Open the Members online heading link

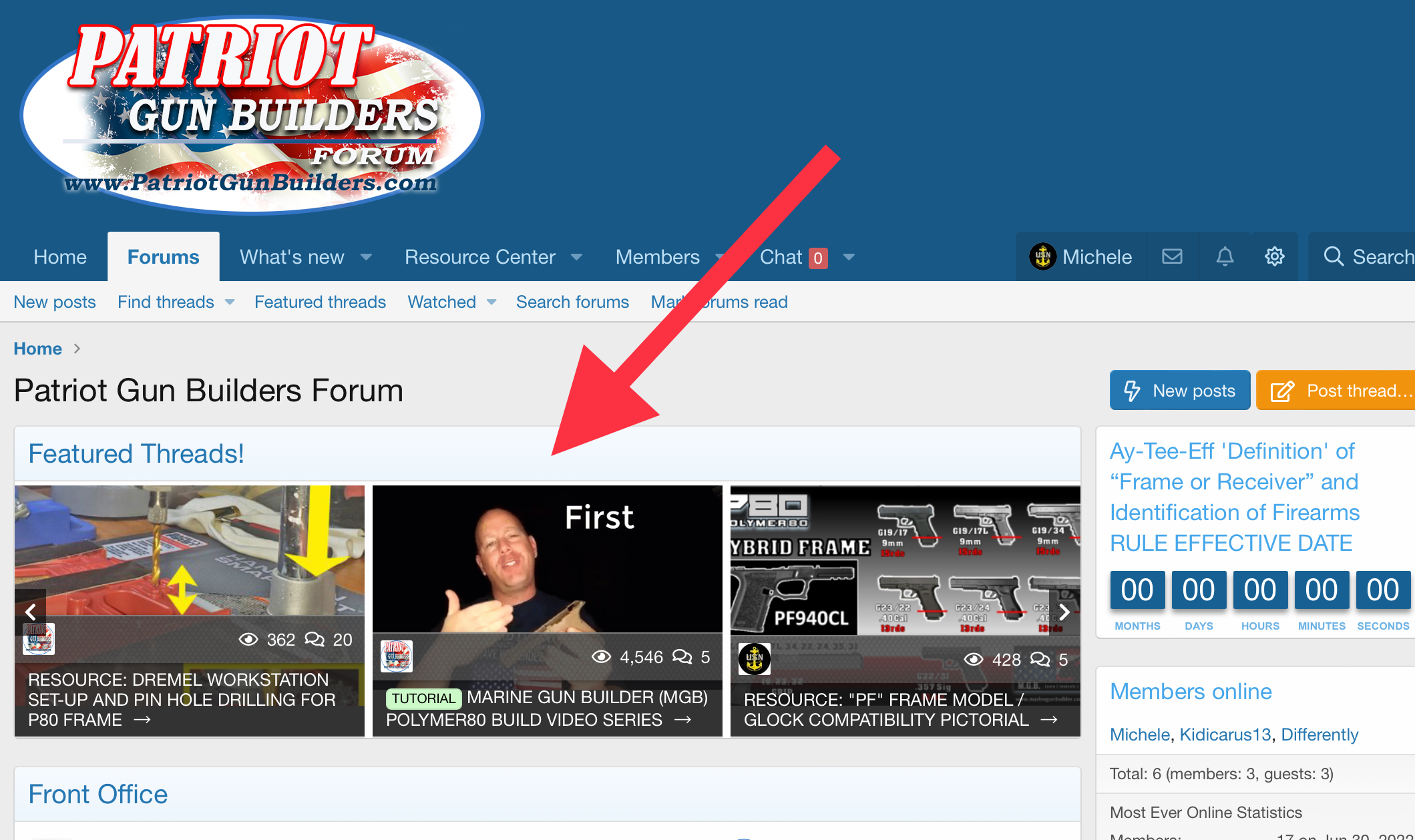(x=1191, y=692)
